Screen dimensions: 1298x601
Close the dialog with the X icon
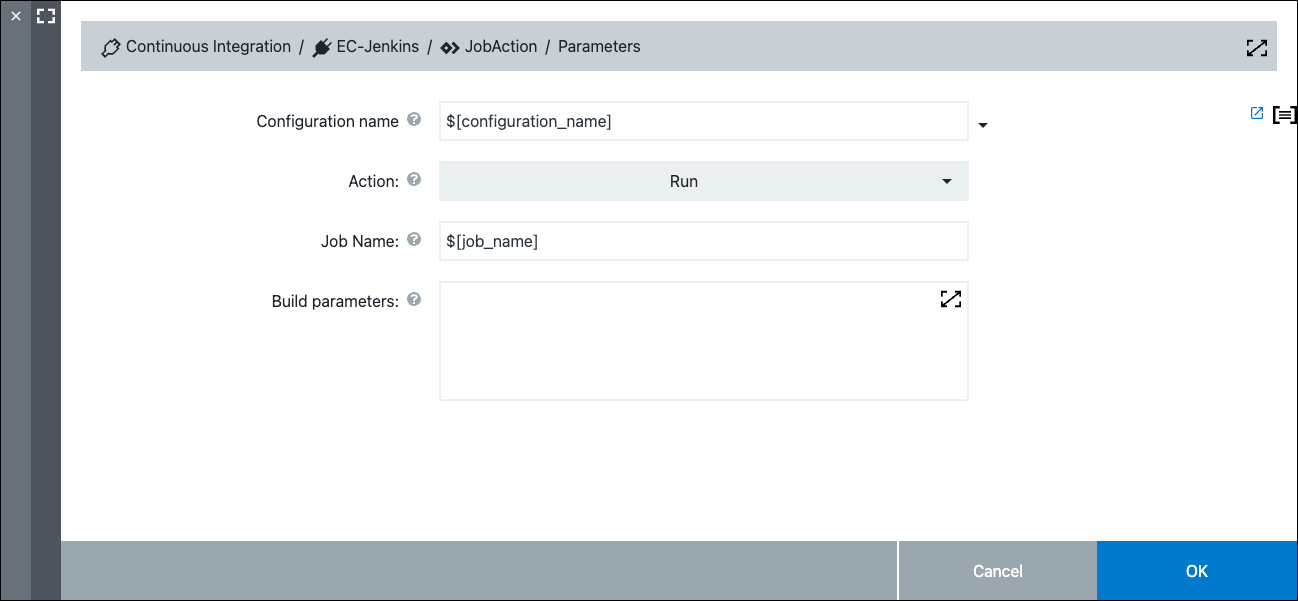coord(15,16)
